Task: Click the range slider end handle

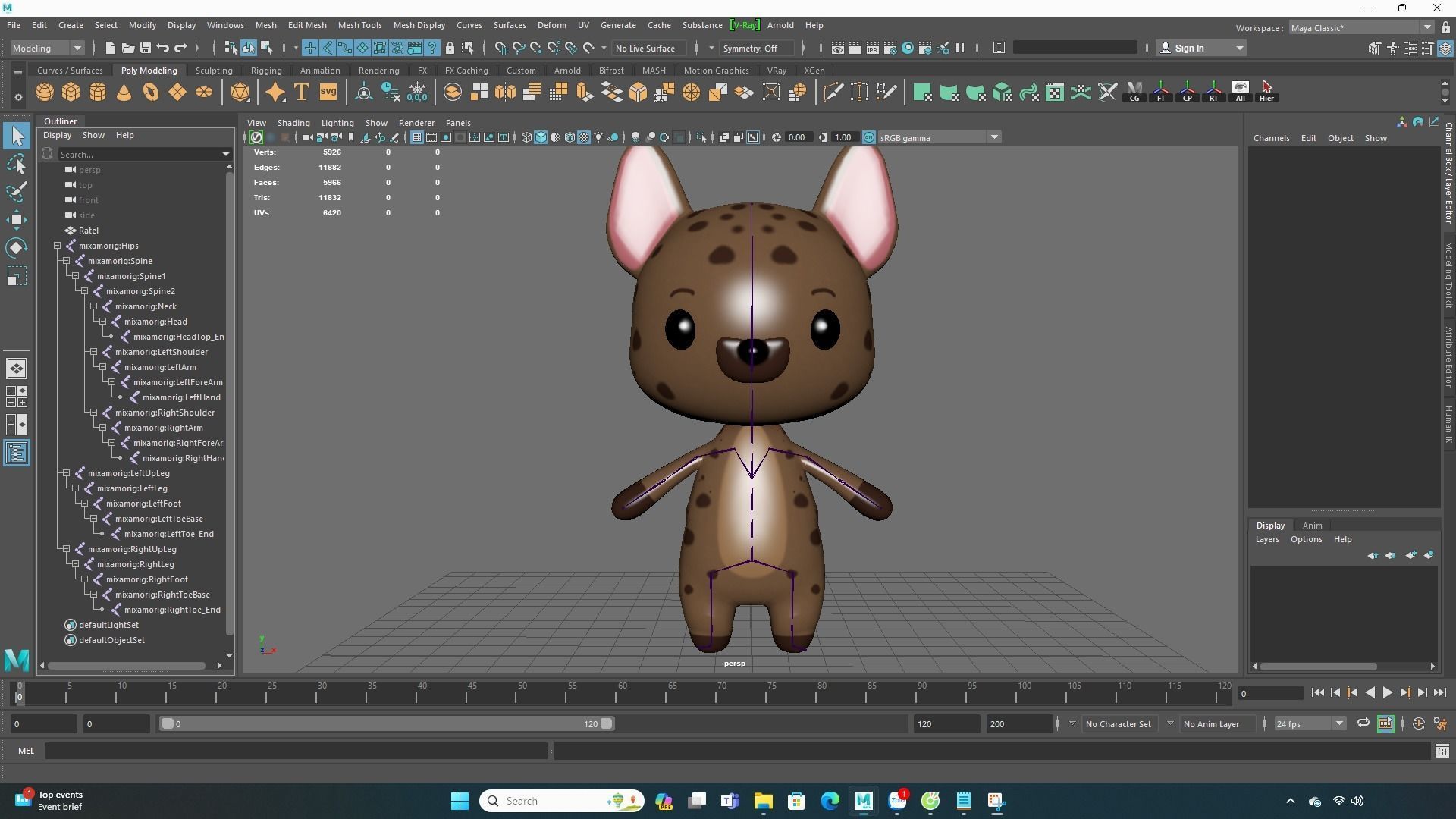Action: (x=607, y=723)
